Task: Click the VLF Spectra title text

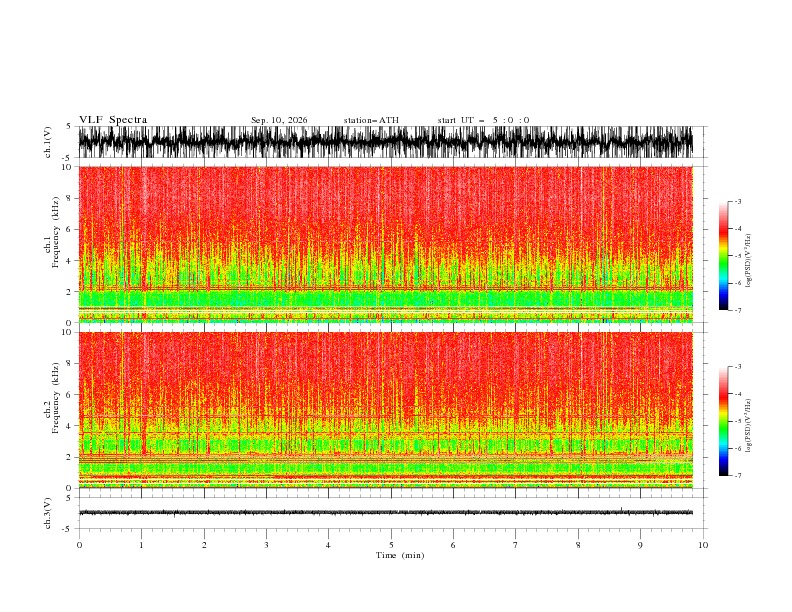Action: pyautogui.click(x=113, y=120)
